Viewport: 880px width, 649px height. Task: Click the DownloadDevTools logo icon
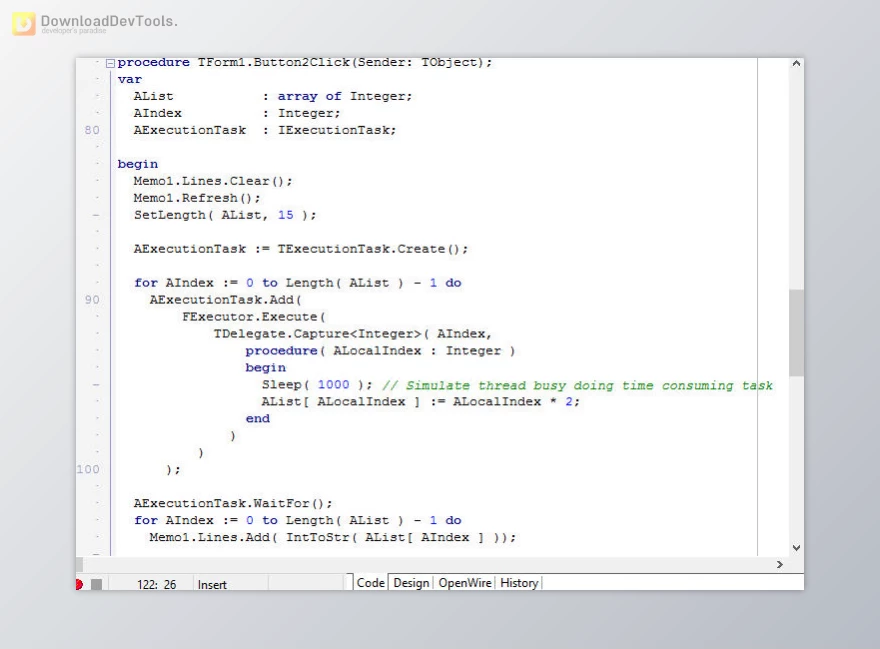[24, 24]
